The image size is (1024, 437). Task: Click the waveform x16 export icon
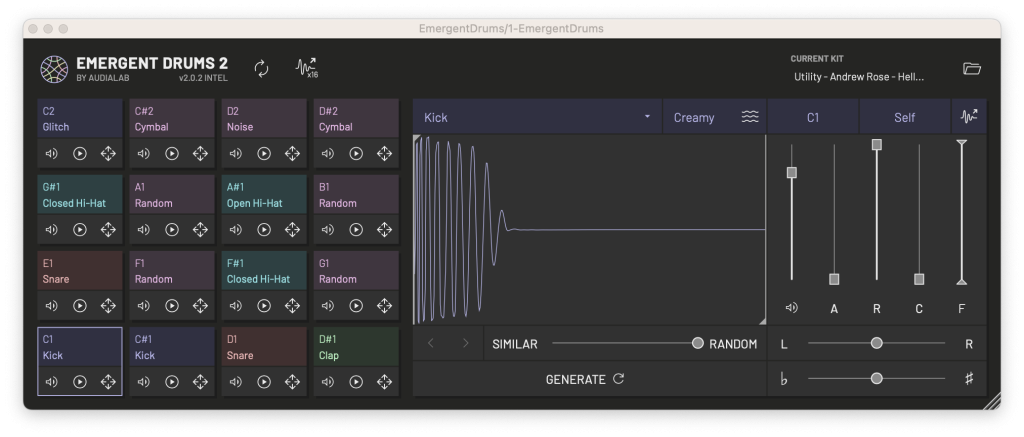click(306, 68)
